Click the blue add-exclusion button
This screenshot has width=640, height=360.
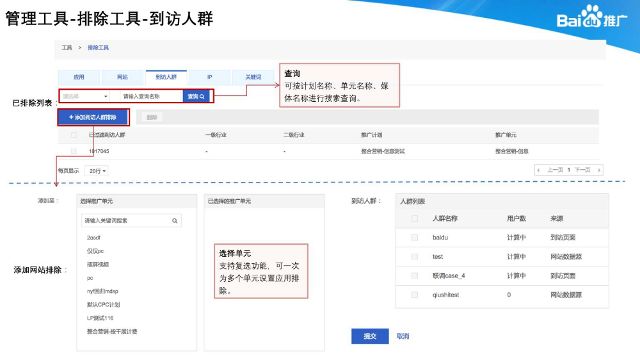coord(93,117)
